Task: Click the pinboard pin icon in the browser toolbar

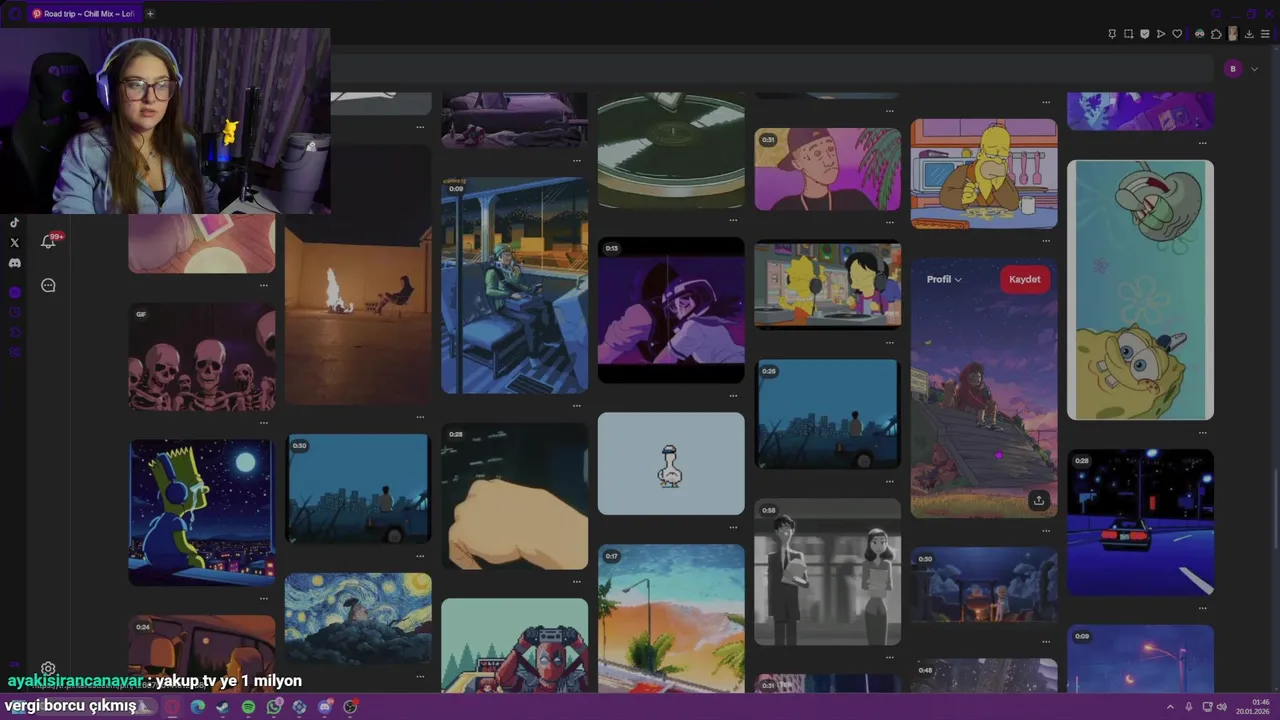Action: pos(1112,34)
